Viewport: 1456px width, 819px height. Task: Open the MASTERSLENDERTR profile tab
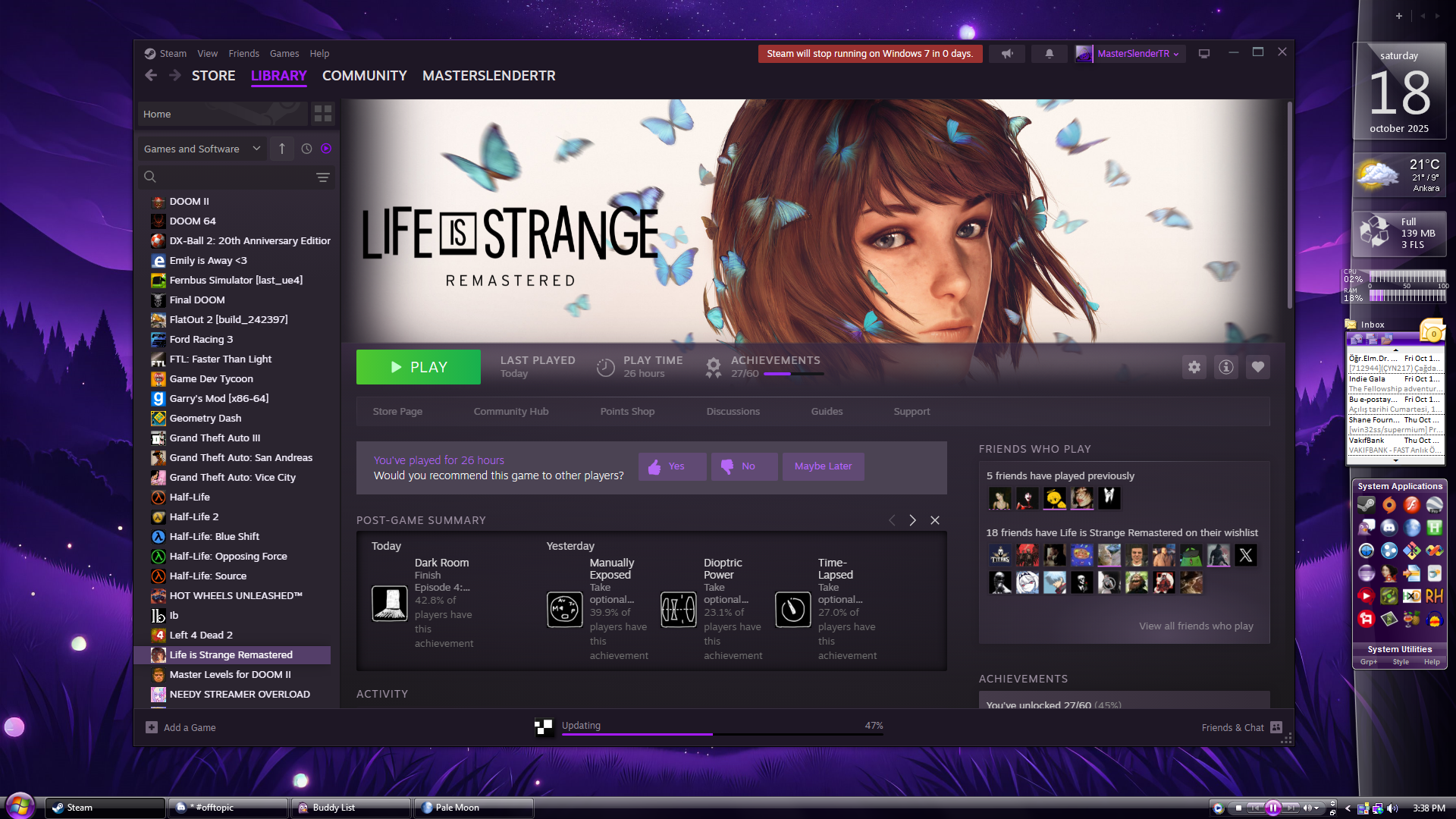point(488,76)
